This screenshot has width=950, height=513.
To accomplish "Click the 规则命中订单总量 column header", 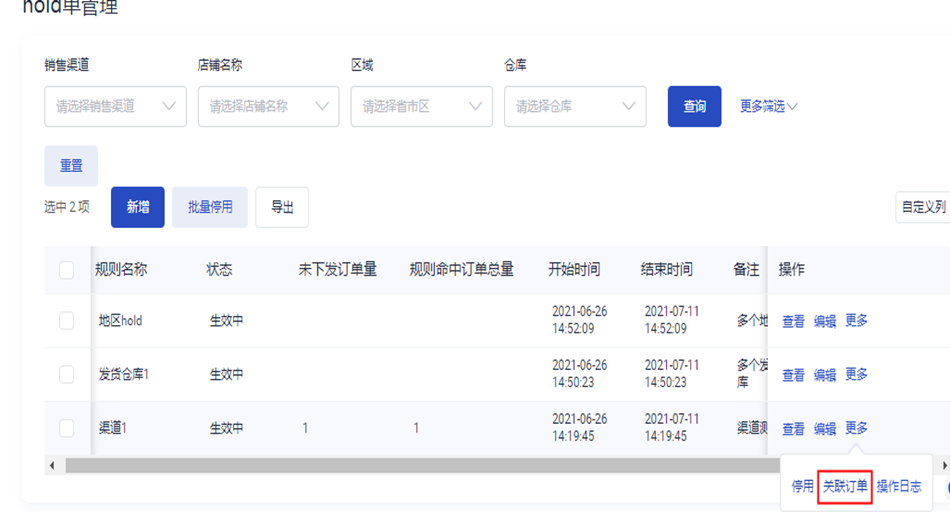I will pyautogui.click(x=462, y=270).
